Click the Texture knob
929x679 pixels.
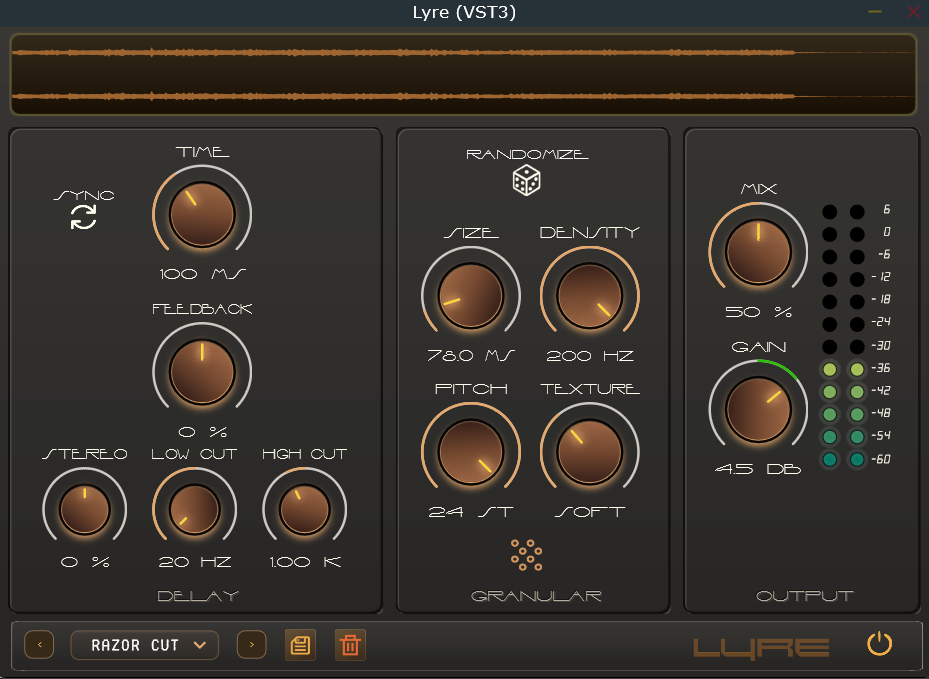[x=590, y=451]
